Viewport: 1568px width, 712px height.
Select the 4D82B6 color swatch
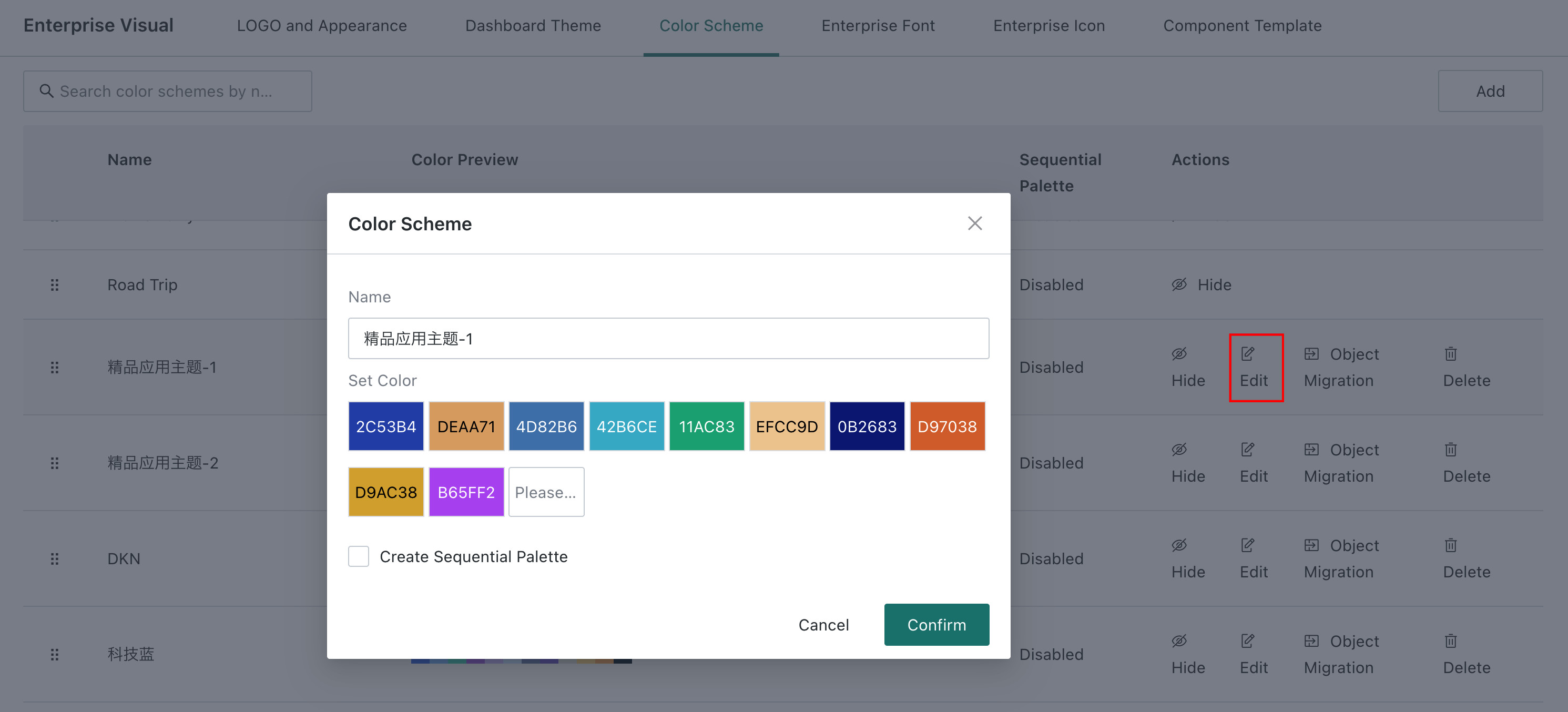[x=546, y=426]
